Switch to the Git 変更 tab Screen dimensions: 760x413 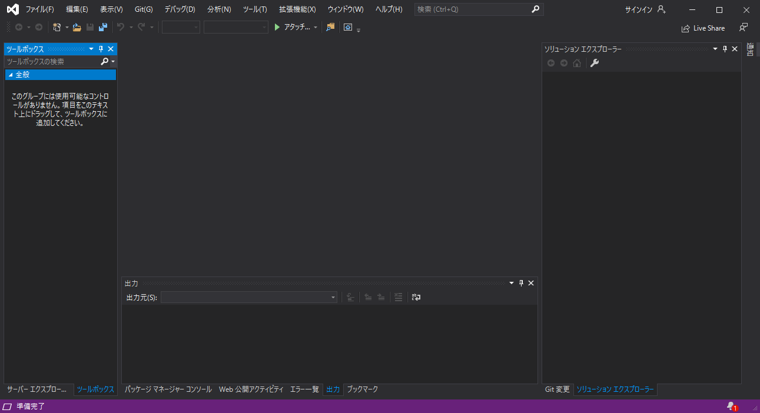[x=557, y=389]
